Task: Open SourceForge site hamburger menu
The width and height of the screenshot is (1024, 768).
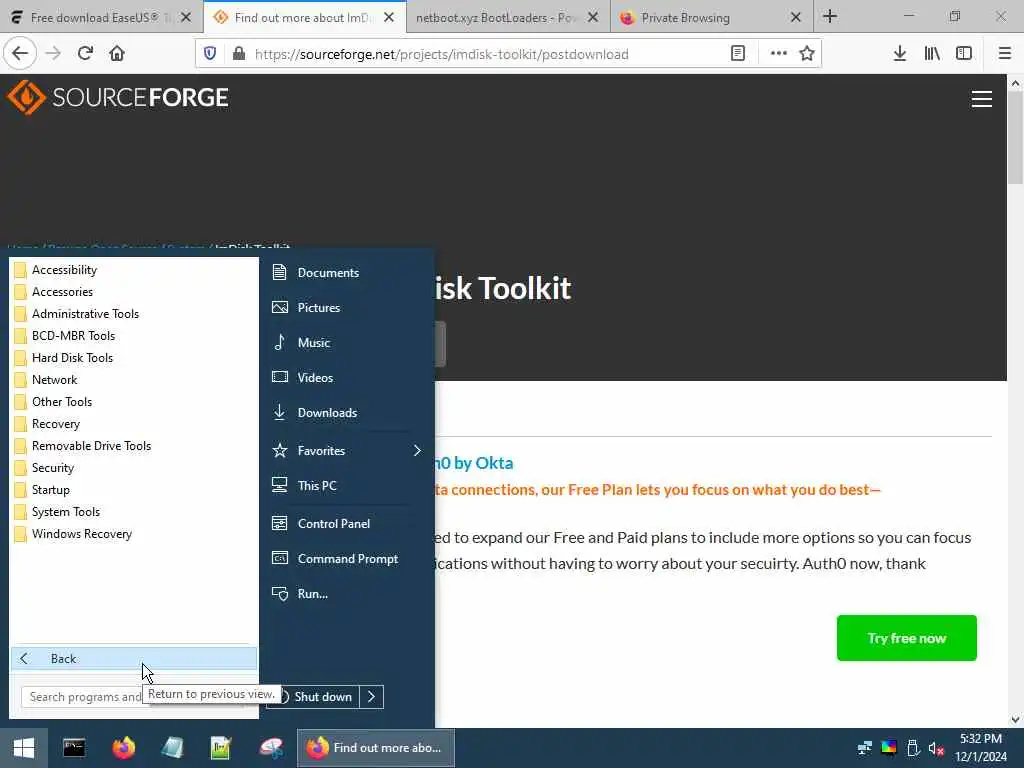Action: pyautogui.click(x=982, y=99)
